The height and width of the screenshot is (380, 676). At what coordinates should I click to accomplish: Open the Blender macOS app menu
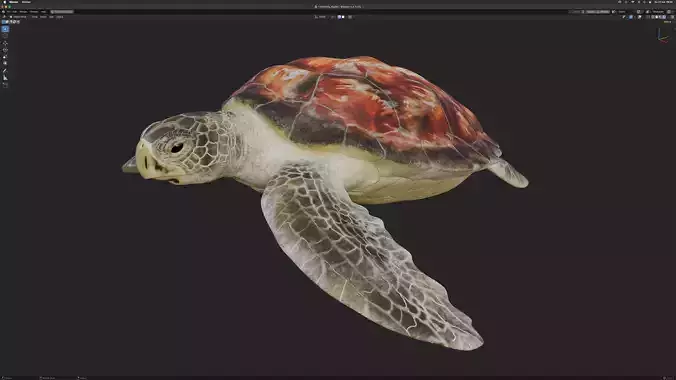click(x=13, y=2)
